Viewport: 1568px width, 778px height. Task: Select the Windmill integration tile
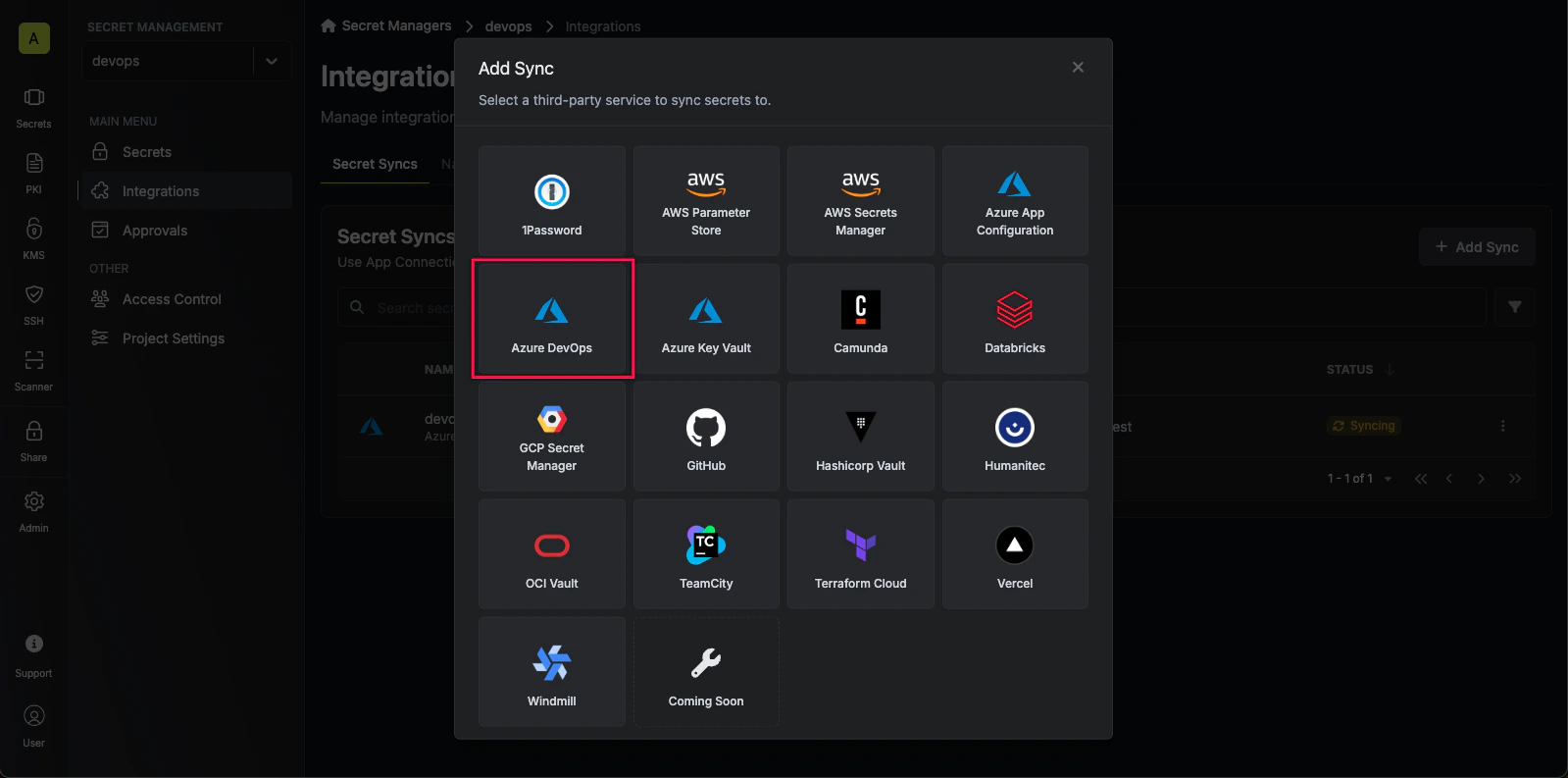click(552, 672)
